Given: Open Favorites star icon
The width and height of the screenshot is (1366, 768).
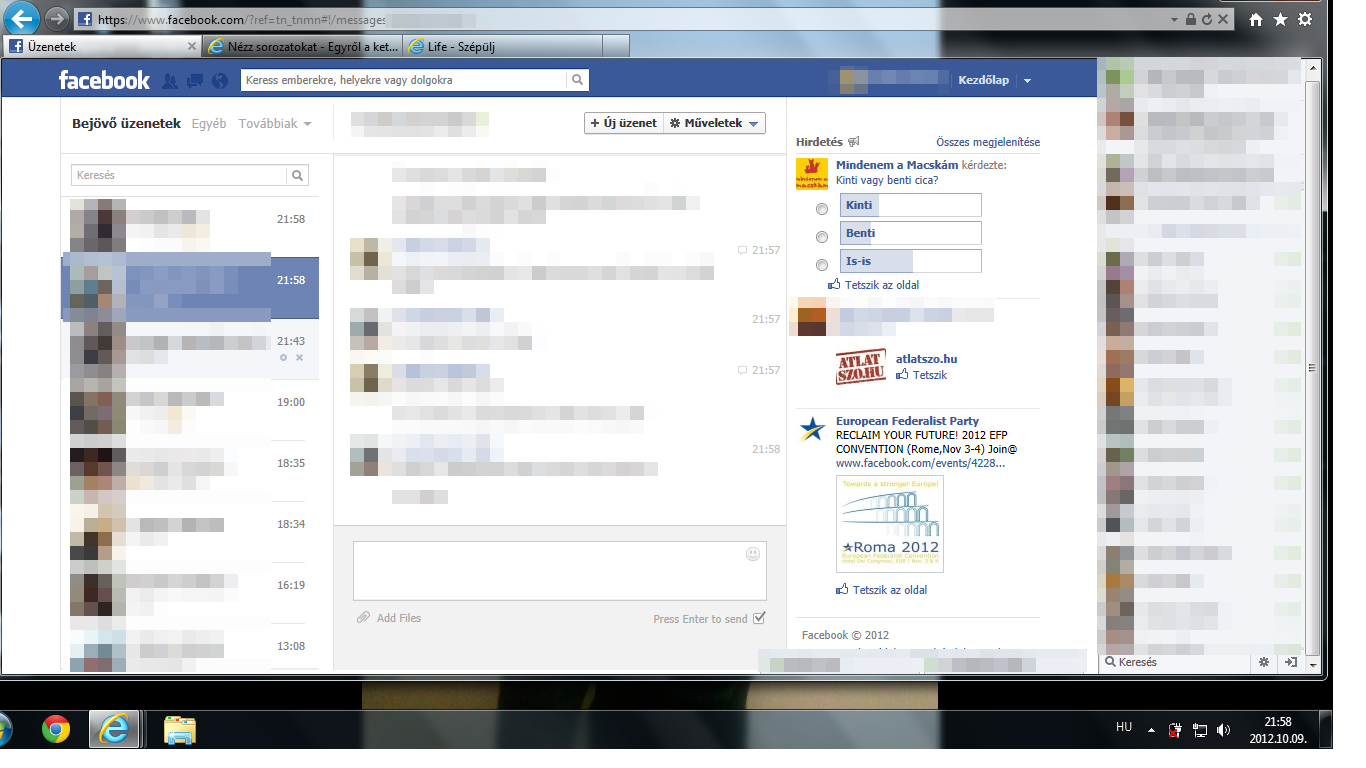Looking at the screenshot, I should (1280, 19).
